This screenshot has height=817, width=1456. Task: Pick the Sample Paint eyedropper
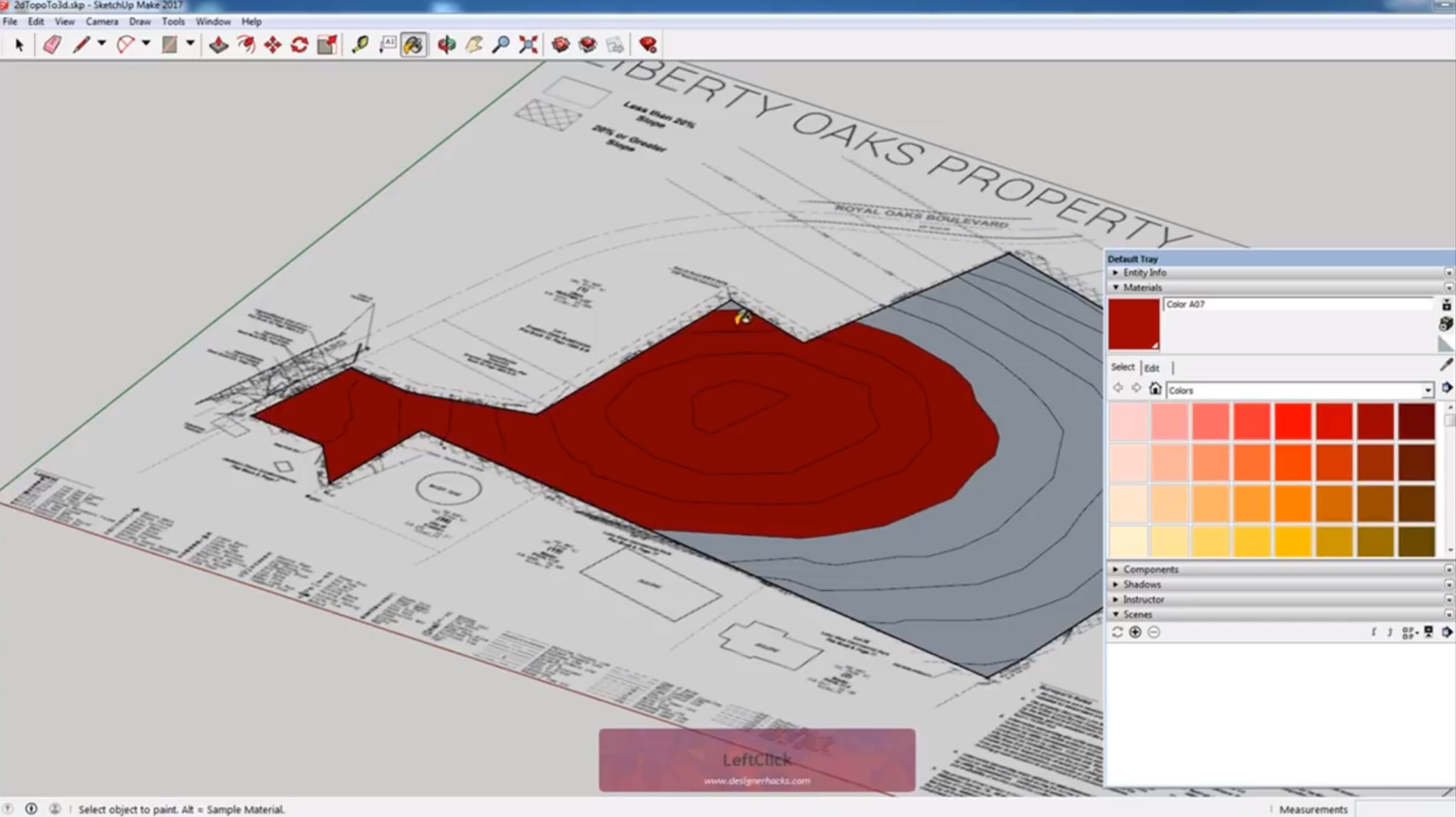(1447, 365)
